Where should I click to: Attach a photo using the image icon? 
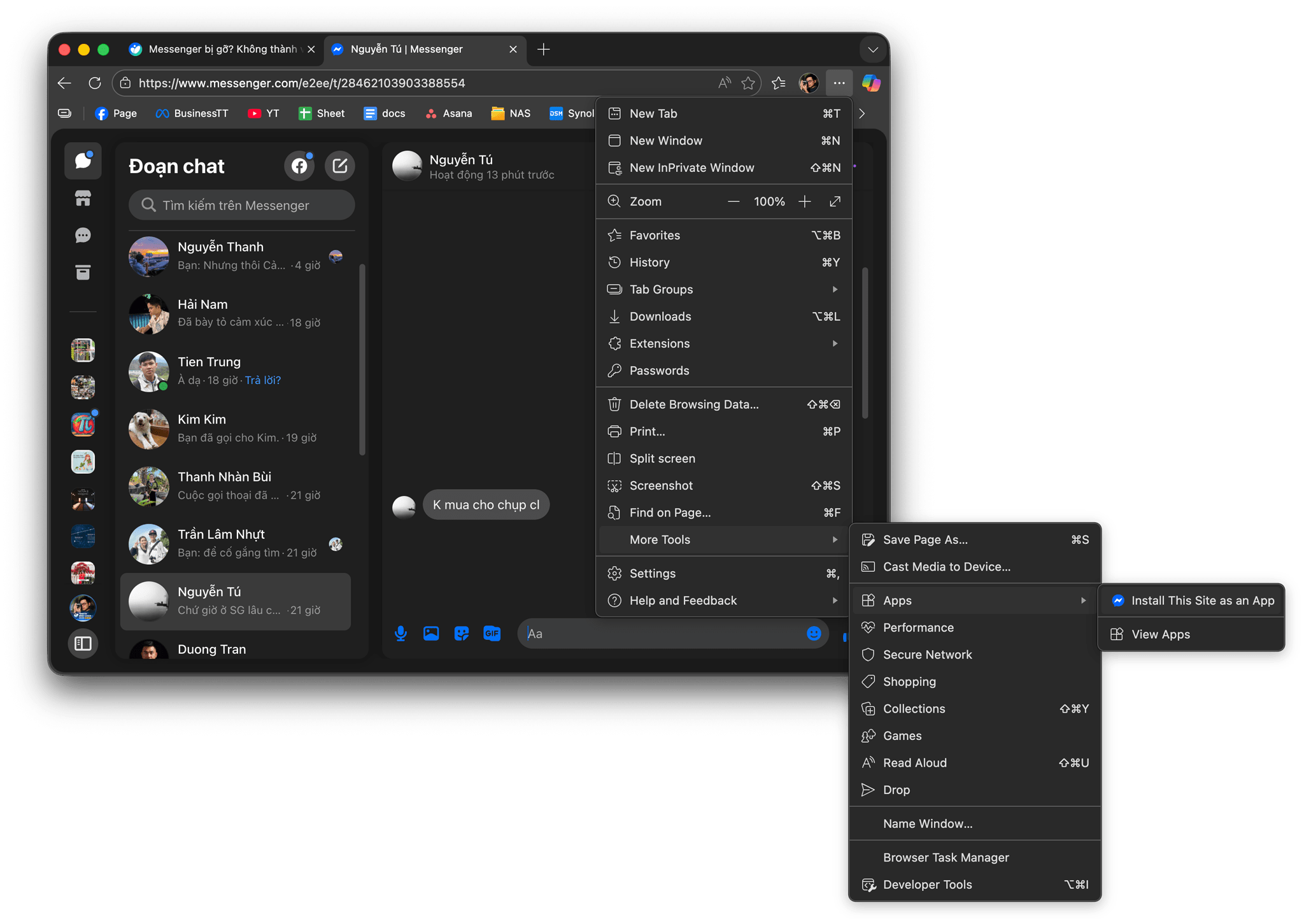431,633
